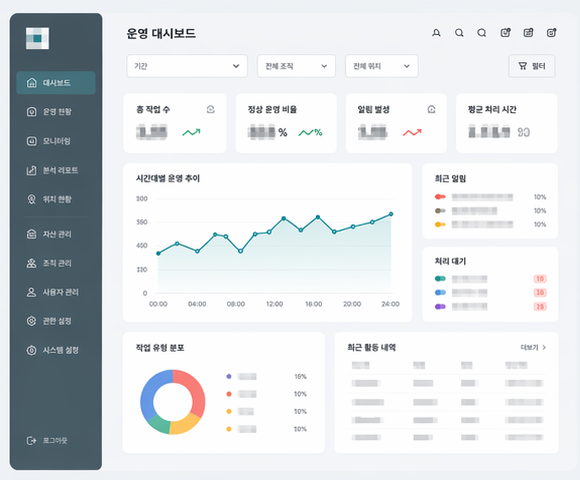Click the 시간대별 운영 추이 chart title

coord(168,179)
